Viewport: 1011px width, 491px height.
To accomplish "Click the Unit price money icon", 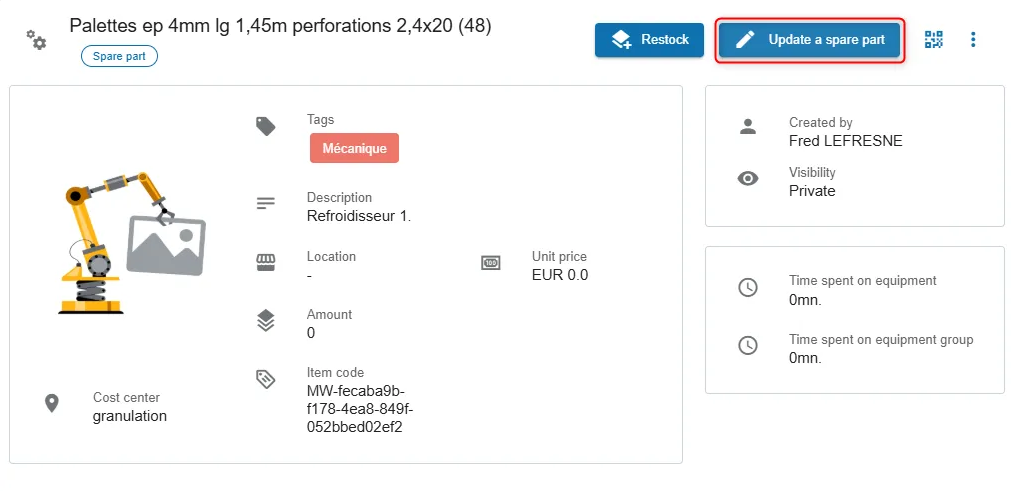I will (x=491, y=262).
